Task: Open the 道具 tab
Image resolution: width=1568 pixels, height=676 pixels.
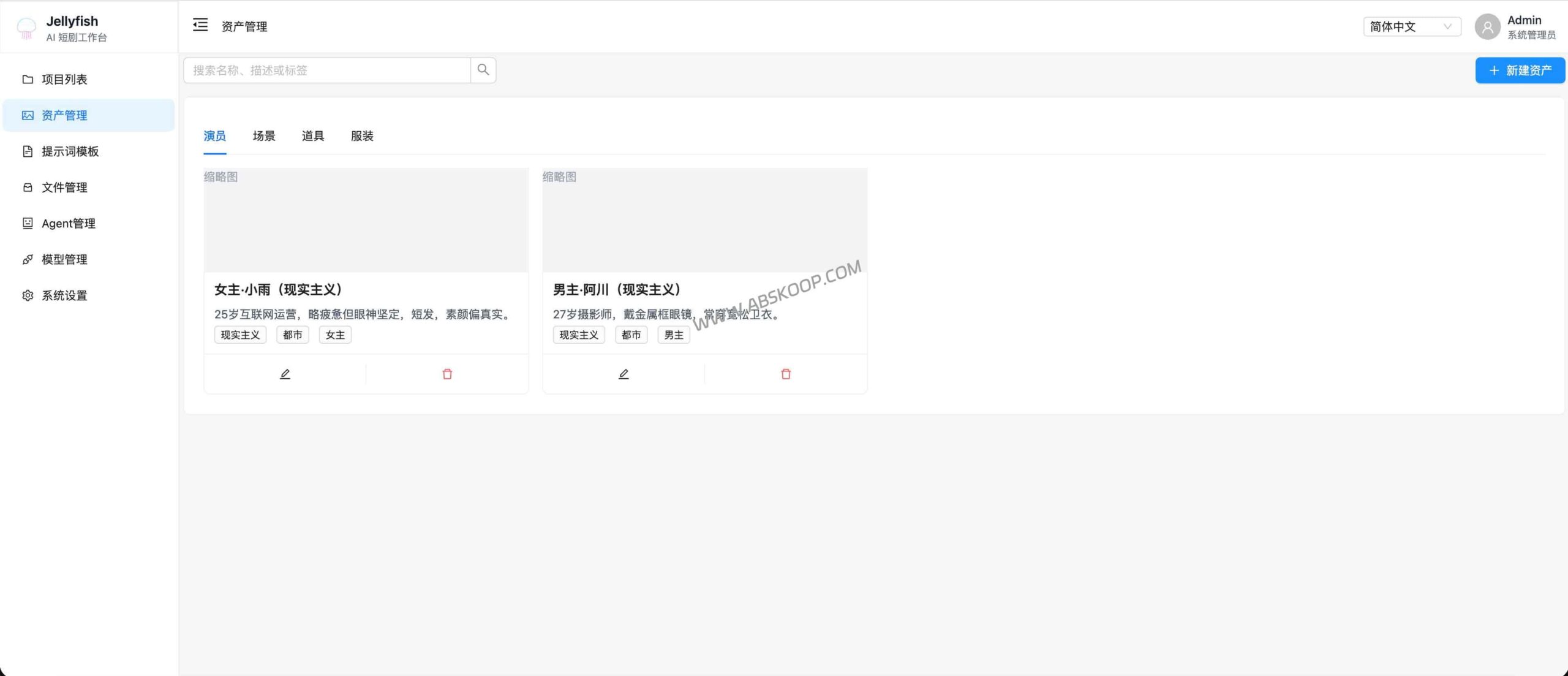Action: [313, 136]
